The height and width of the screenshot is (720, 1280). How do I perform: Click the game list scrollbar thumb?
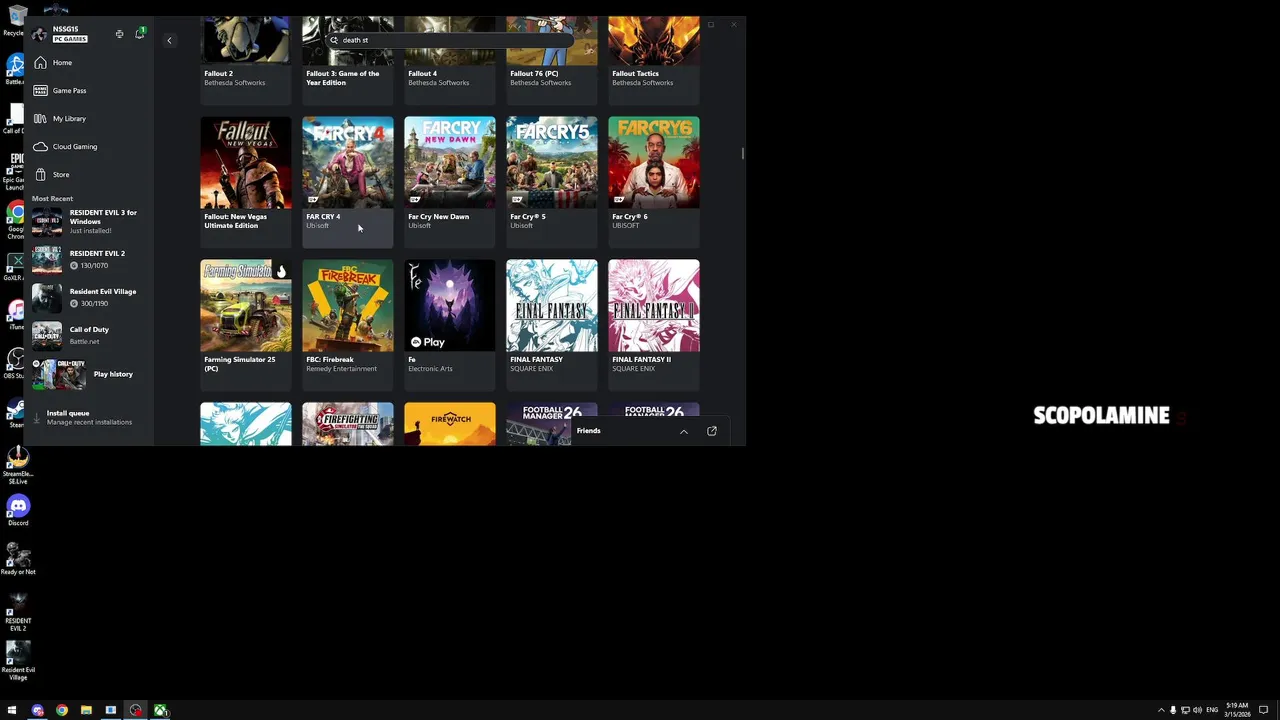(742, 153)
